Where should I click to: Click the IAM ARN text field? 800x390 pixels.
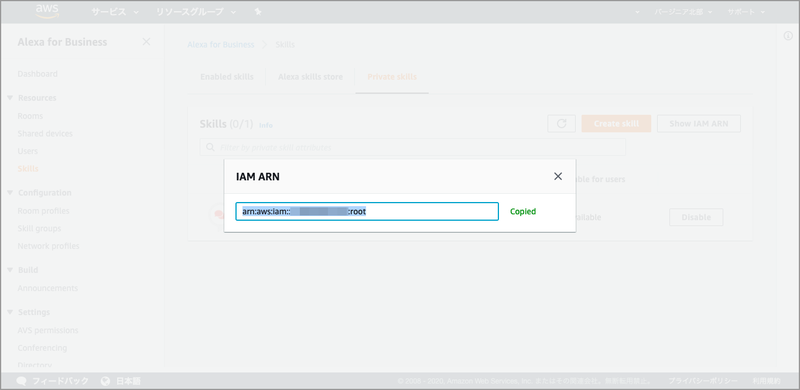coord(367,211)
